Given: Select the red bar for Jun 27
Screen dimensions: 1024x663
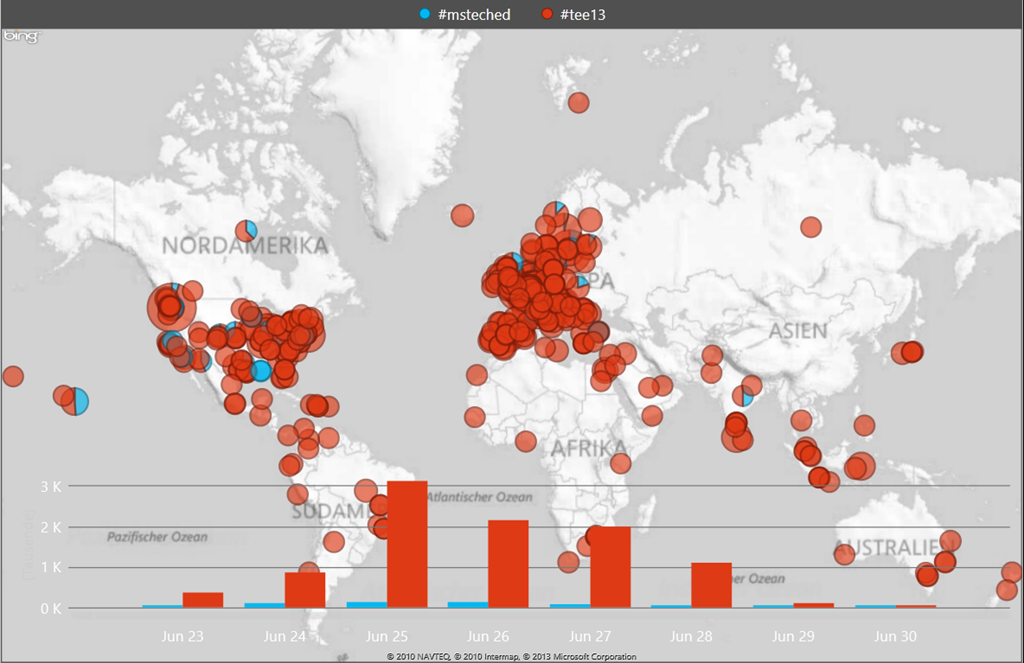Looking at the screenshot, I should (x=610, y=566).
